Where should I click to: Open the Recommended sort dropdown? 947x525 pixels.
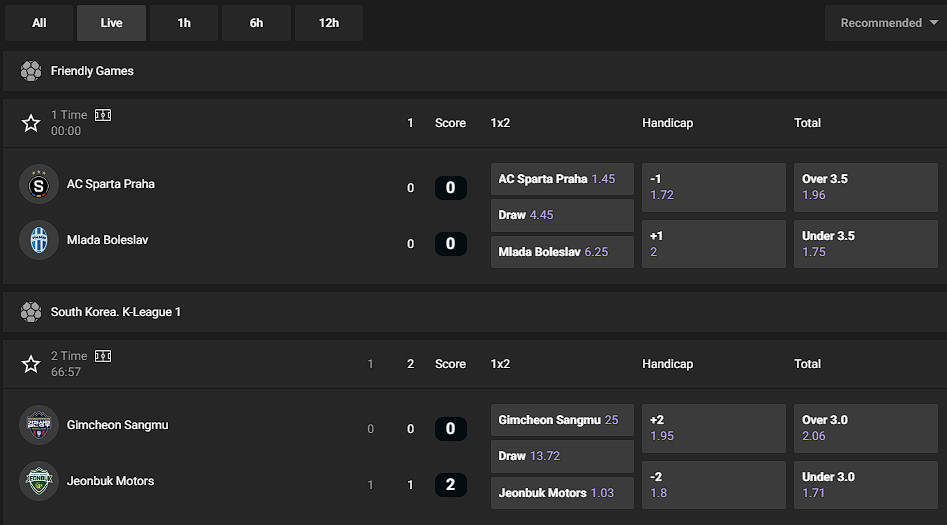tap(885, 23)
